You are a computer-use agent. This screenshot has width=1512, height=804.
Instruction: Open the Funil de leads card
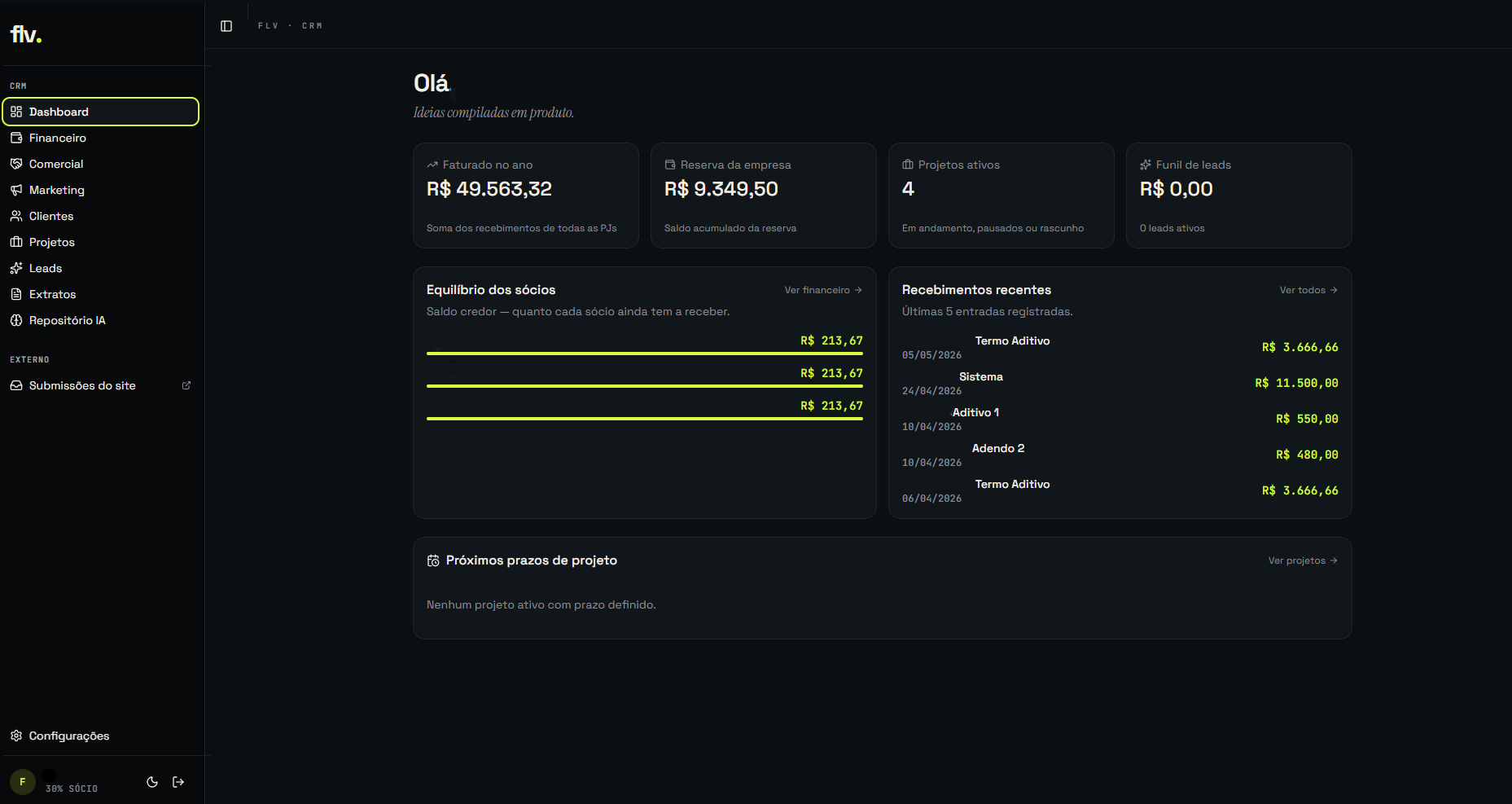pos(1239,196)
